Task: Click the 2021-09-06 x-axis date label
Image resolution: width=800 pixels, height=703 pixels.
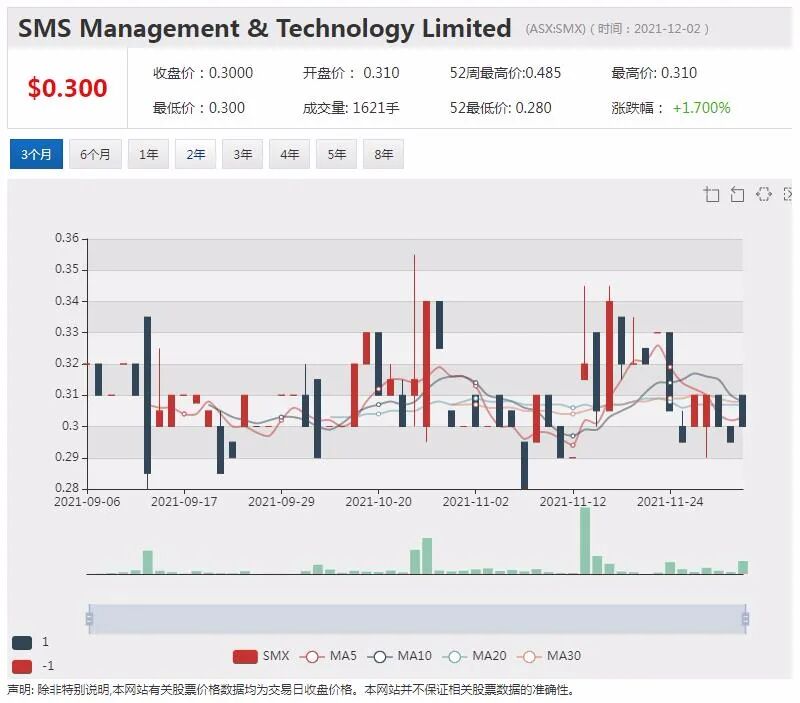Action: tap(87, 502)
